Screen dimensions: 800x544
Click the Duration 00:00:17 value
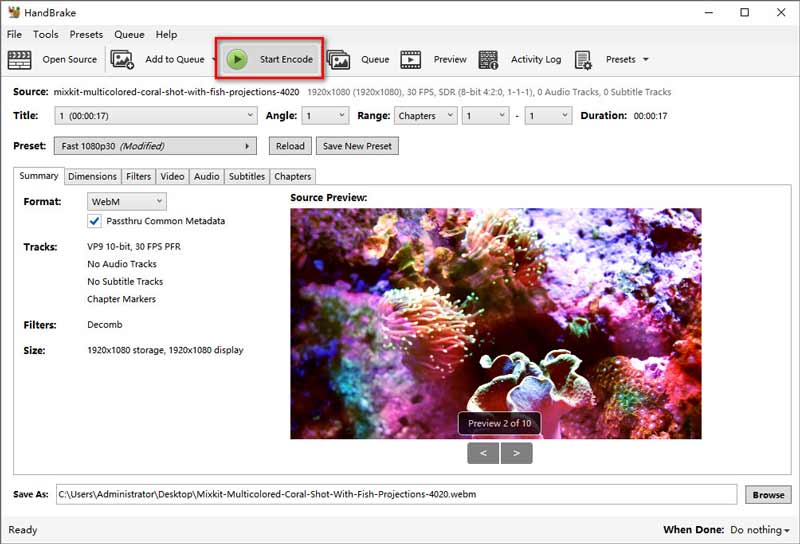coord(651,116)
